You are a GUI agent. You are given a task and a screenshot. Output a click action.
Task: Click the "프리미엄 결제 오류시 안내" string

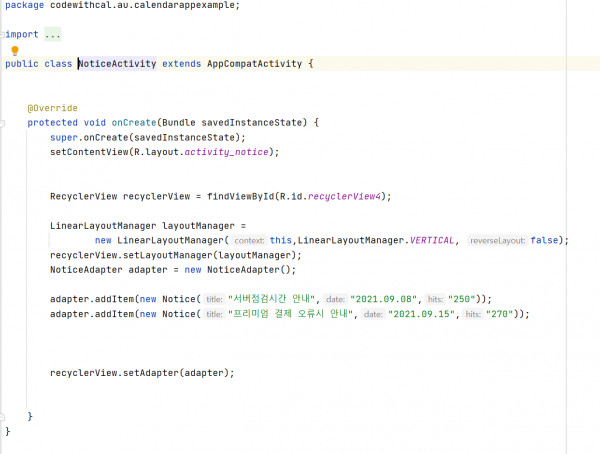coord(290,314)
